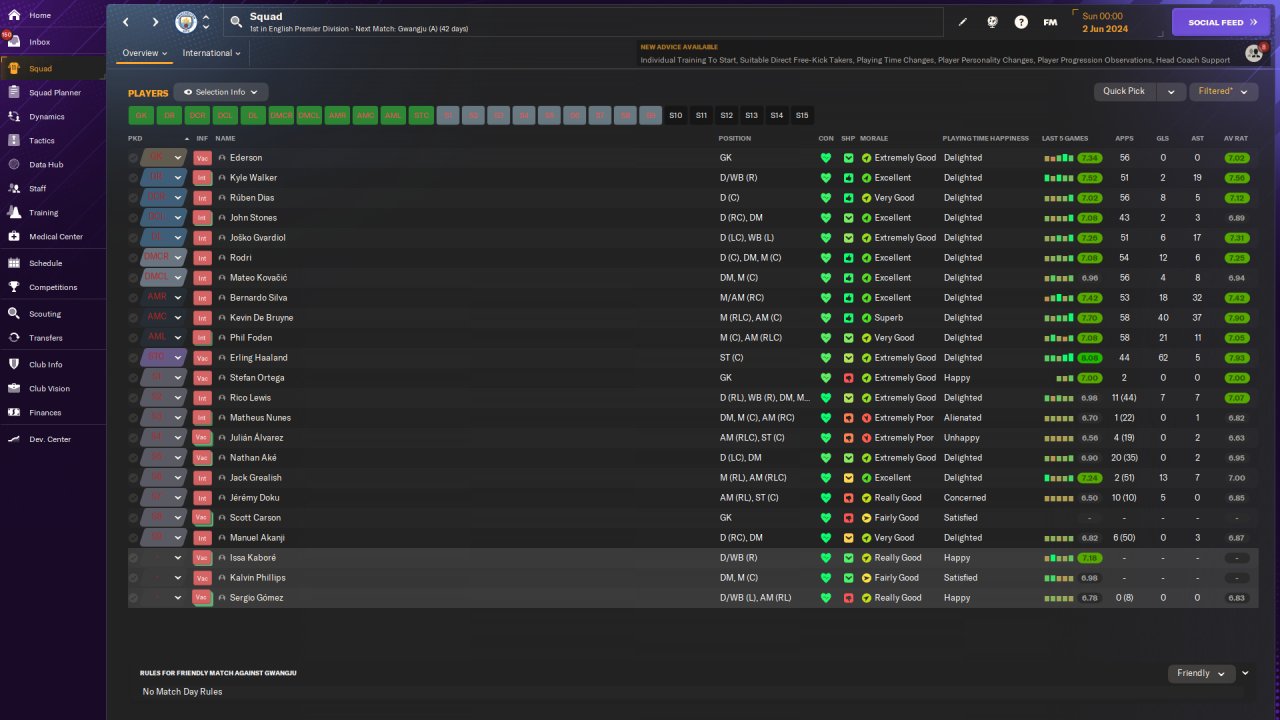This screenshot has width=1280, height=720.
Task: Click Kyle Walker's green condition heart
Action: [826, 178]
